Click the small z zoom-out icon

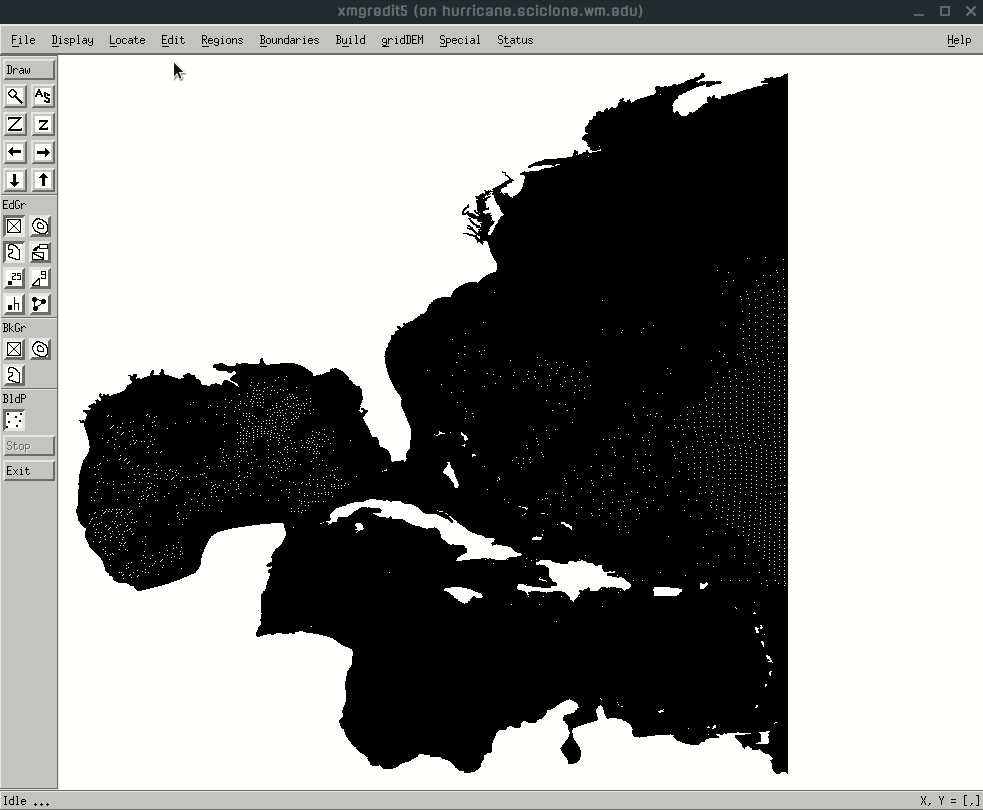(x=42, y=124)
